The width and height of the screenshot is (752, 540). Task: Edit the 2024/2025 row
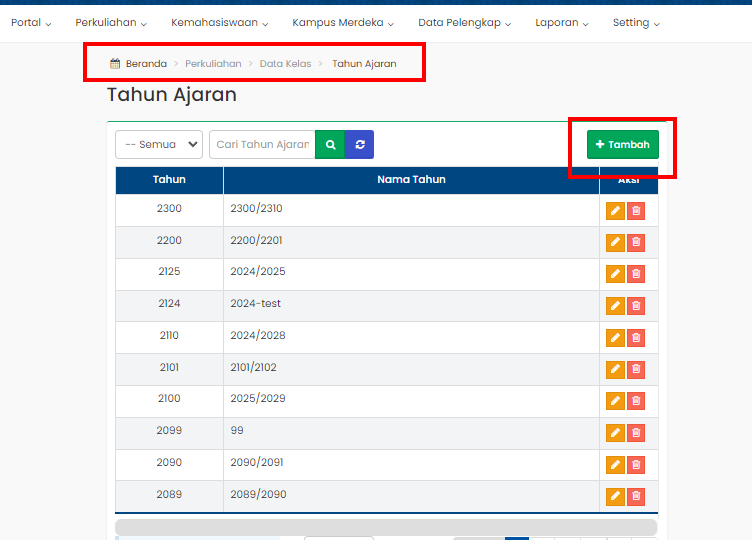[x=615, y=274]
